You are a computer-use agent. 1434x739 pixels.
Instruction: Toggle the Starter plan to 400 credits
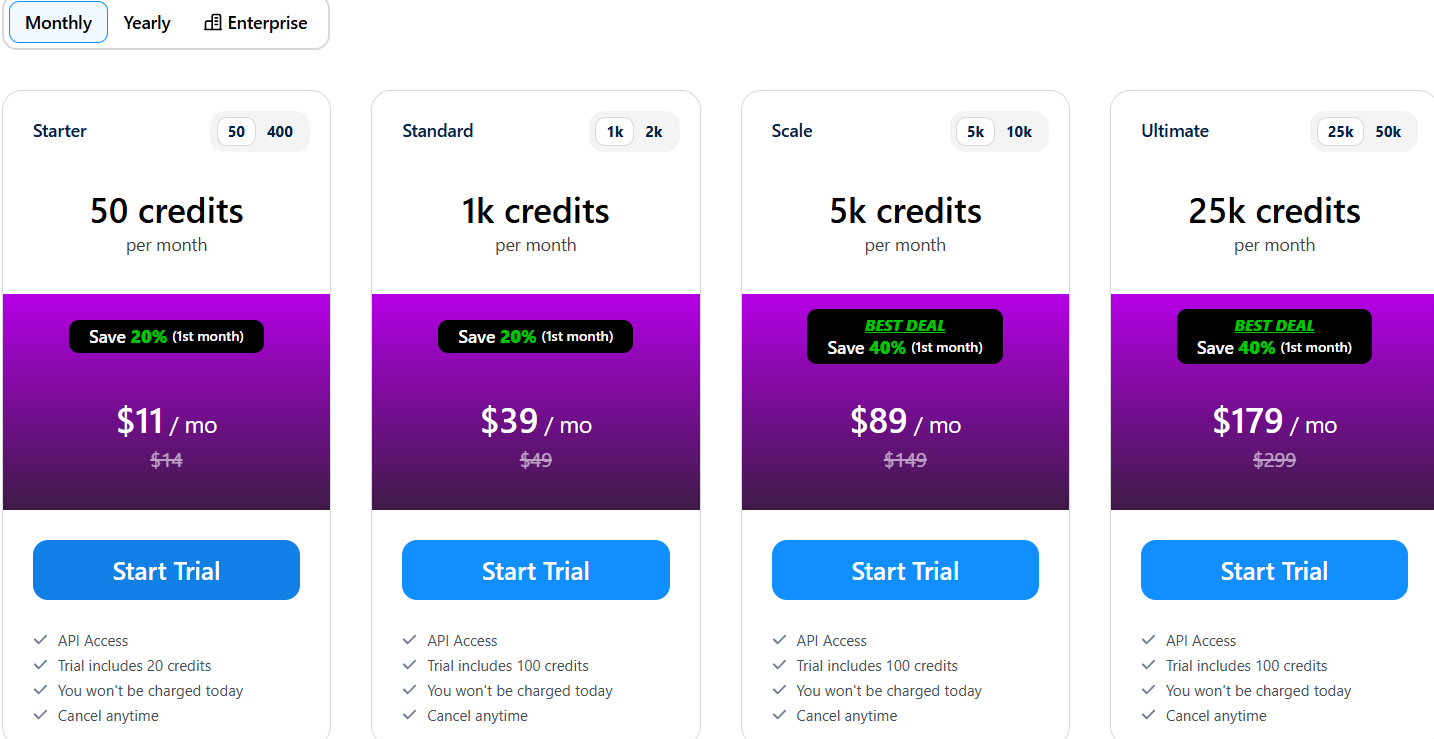[x=280, y=131]
